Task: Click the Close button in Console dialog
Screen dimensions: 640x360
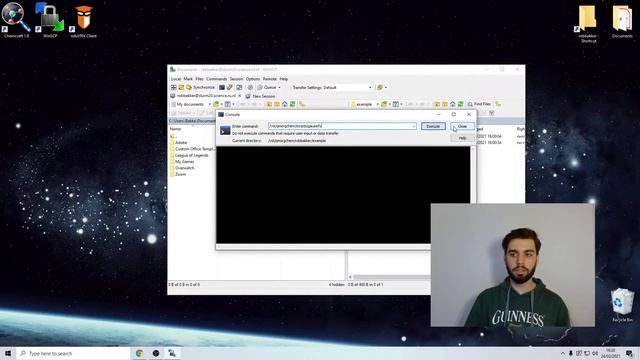Action: (x=462, y=127)
